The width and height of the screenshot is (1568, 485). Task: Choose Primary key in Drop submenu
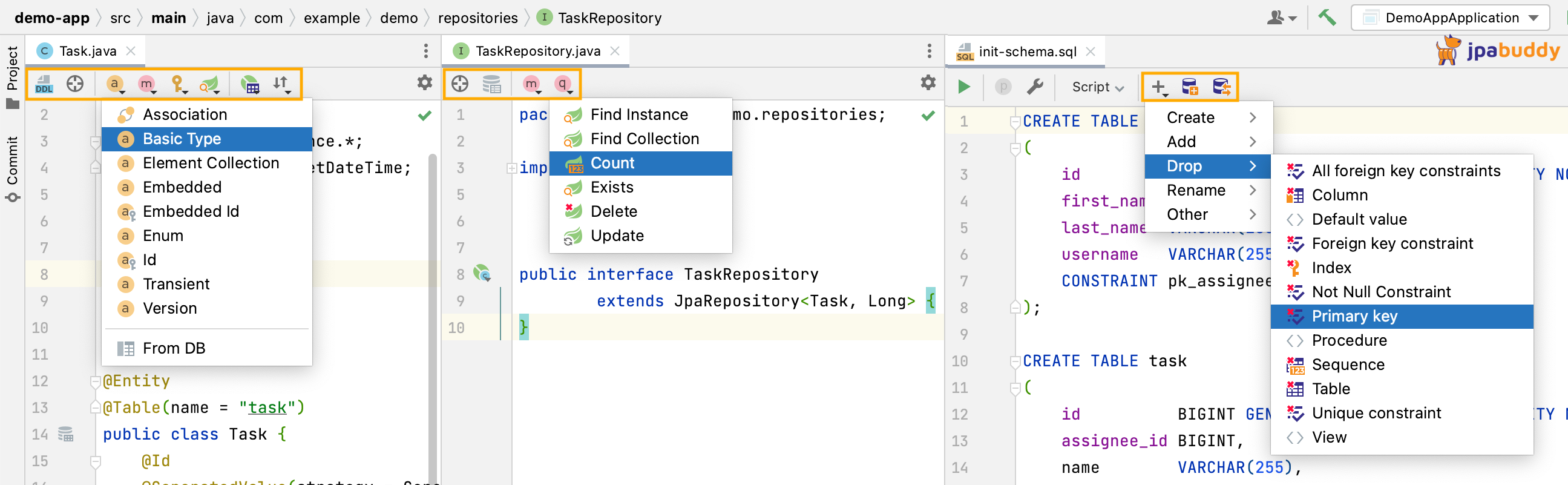click(x=1401, y=316)
